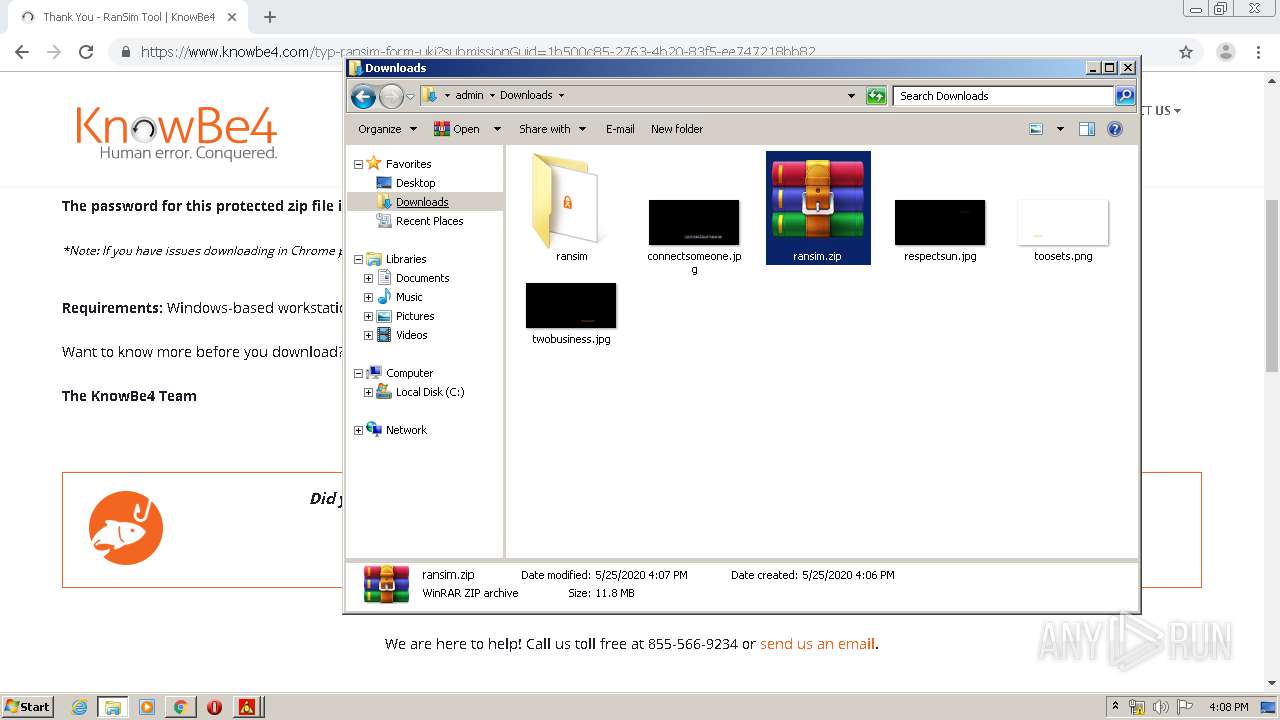Click Downloads in the address breadcrumb

point(526,96)
